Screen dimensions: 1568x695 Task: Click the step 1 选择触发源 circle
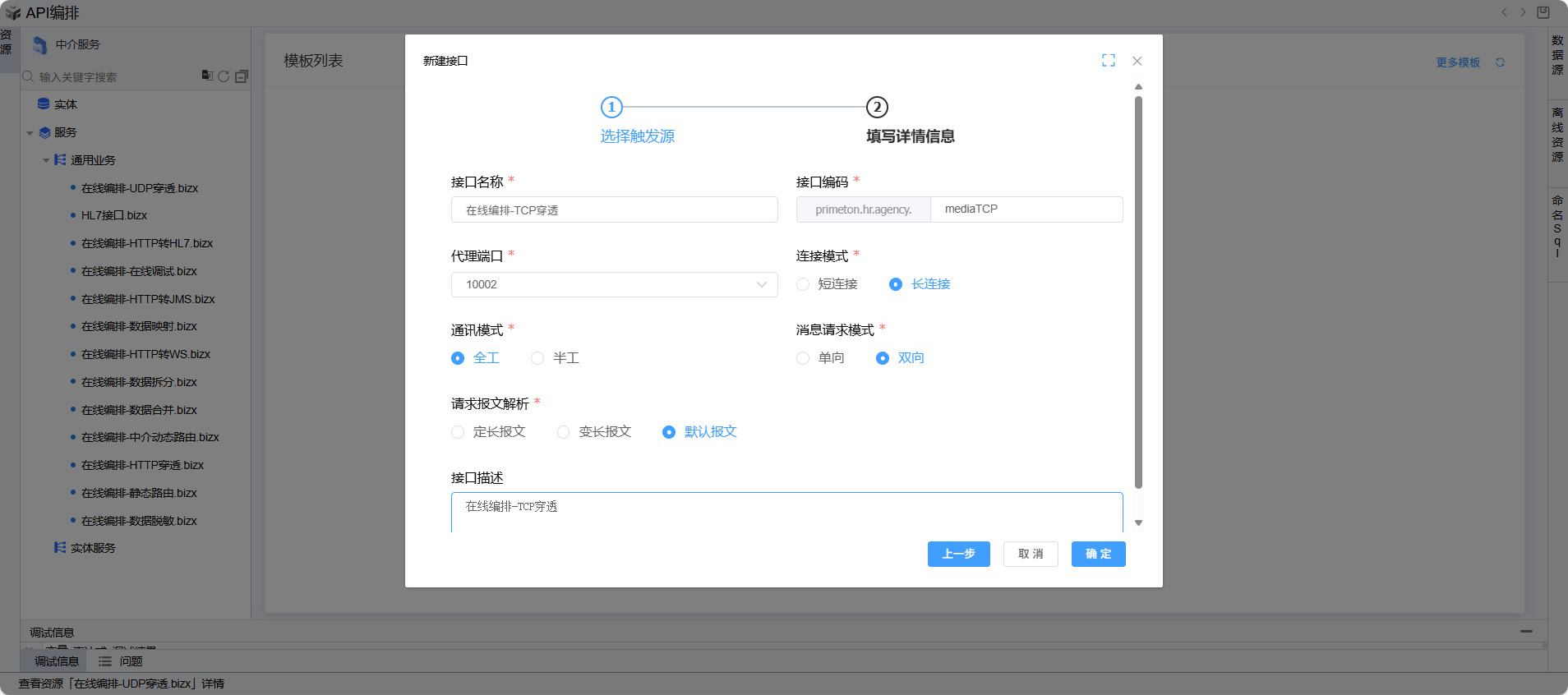click(x=611, y=108)
